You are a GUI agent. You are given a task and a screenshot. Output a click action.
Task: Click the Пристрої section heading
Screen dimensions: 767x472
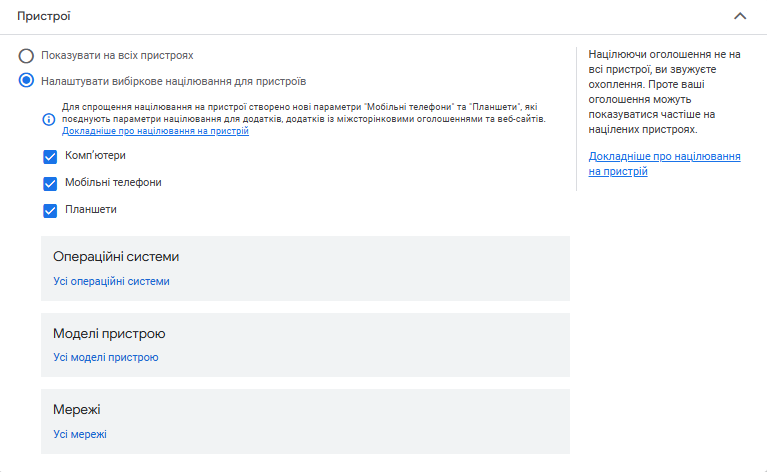point(44,17)
